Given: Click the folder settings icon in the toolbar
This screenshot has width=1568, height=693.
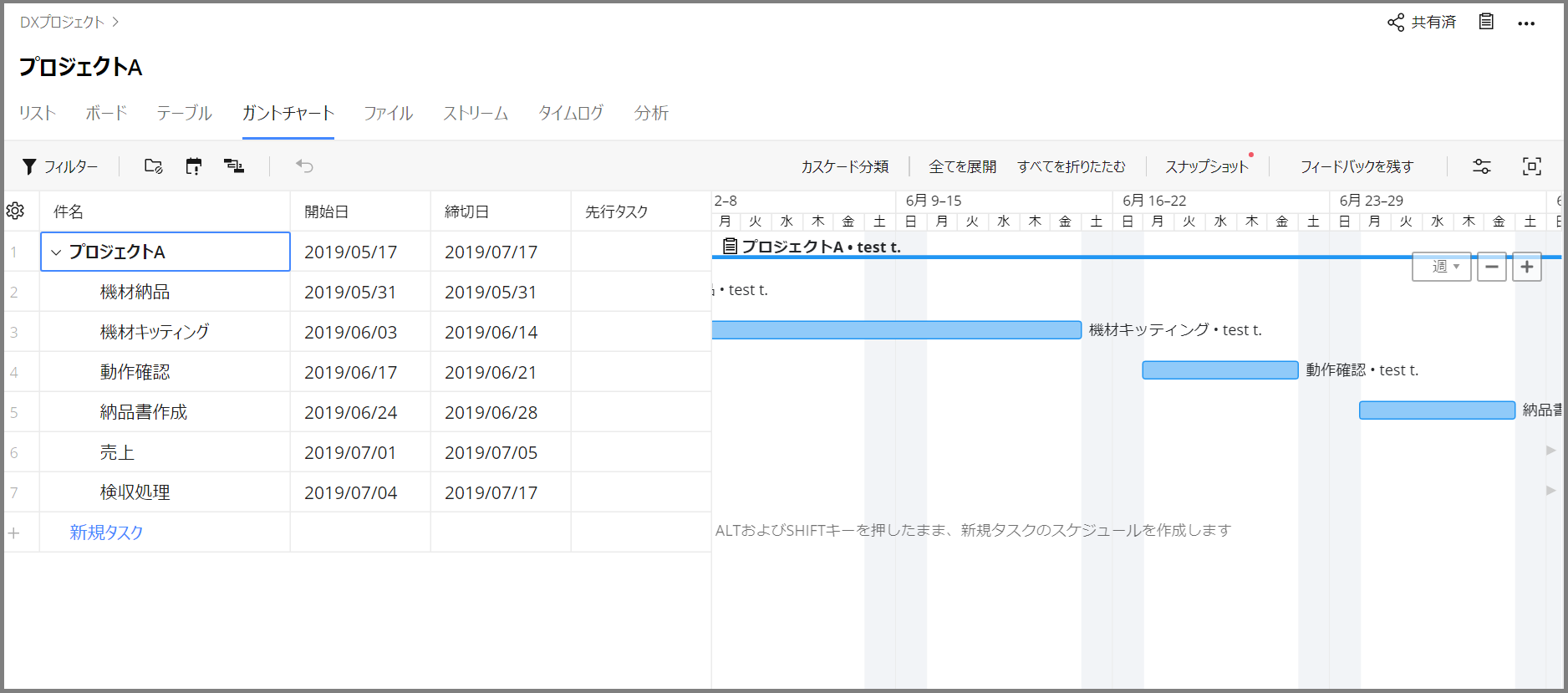Looking at the screenshot, I should 153,166.
